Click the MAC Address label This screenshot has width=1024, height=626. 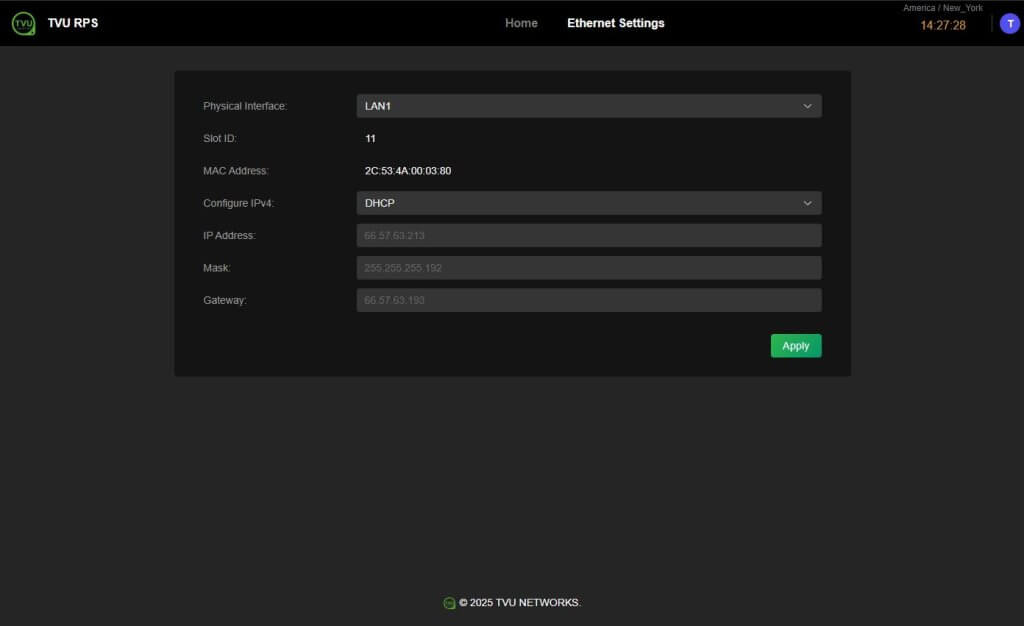pos(236,170)
